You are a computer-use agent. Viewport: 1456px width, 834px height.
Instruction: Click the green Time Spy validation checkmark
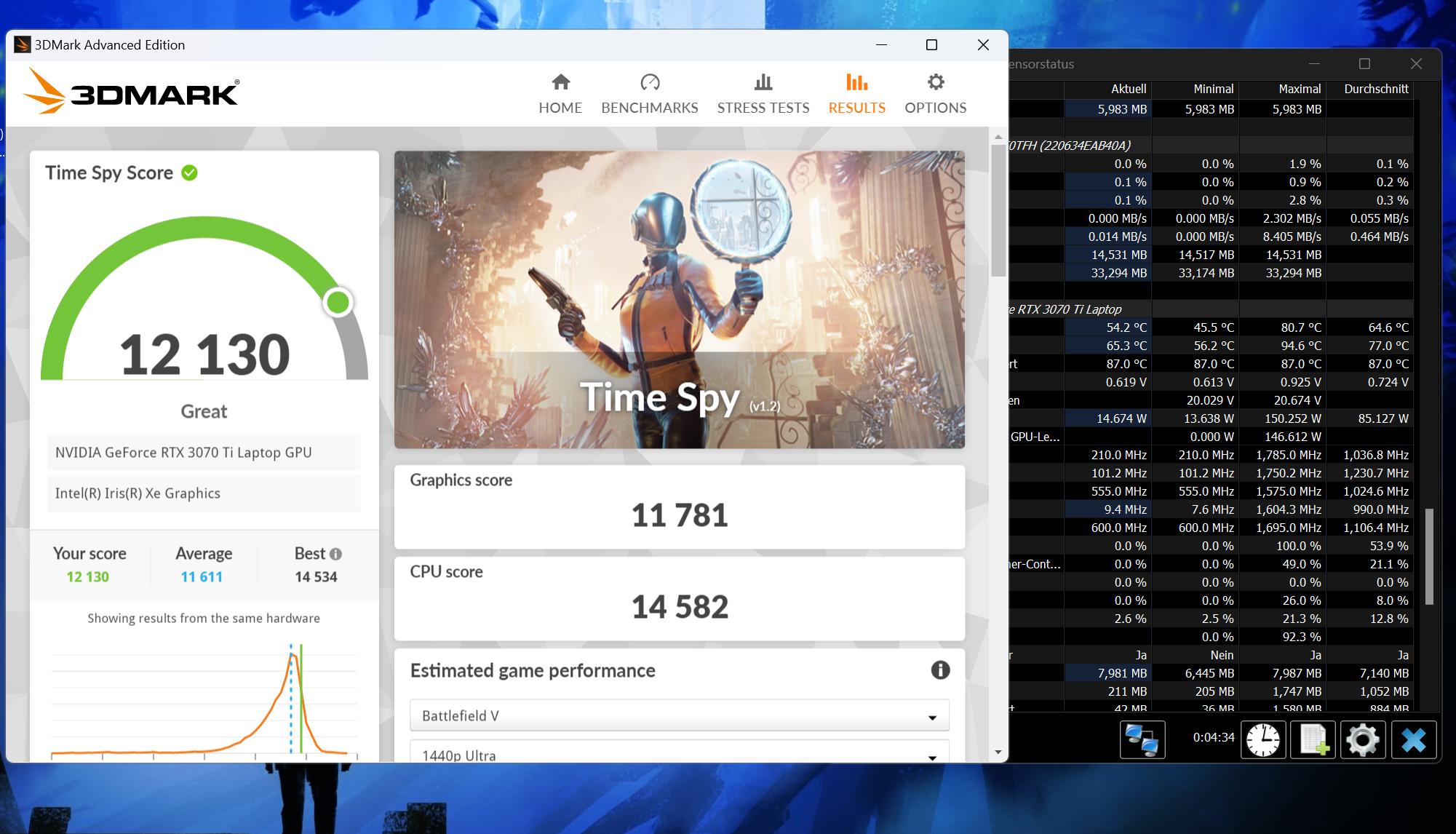189,172
